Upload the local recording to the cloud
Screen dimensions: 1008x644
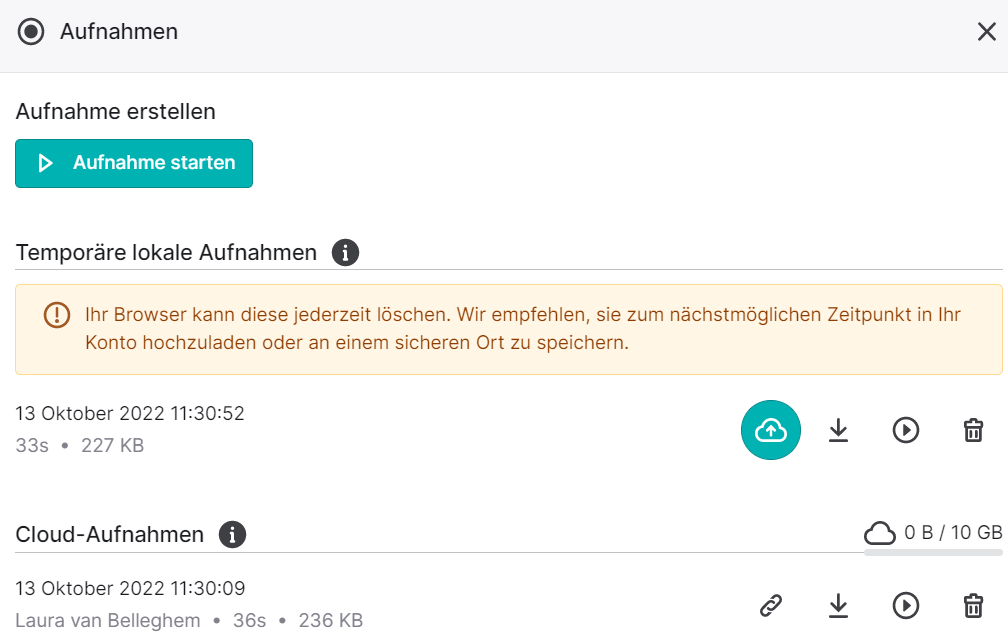pyautogui.click(x=770, y=430)
